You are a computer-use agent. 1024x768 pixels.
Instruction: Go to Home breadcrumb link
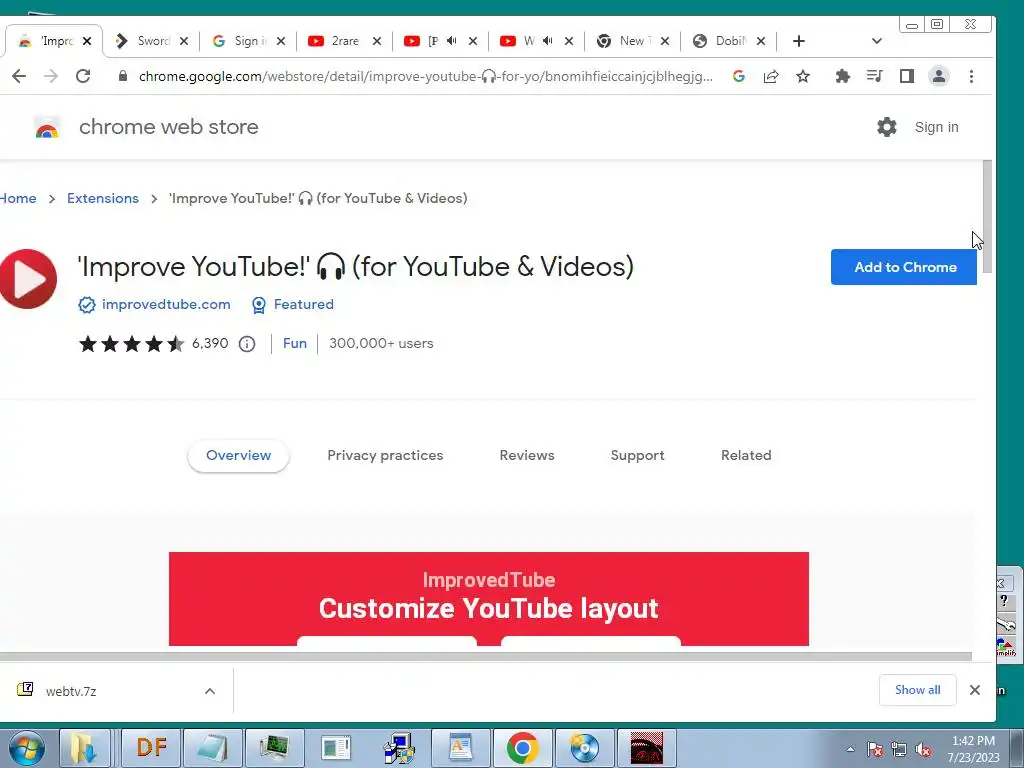pos(18,199)
